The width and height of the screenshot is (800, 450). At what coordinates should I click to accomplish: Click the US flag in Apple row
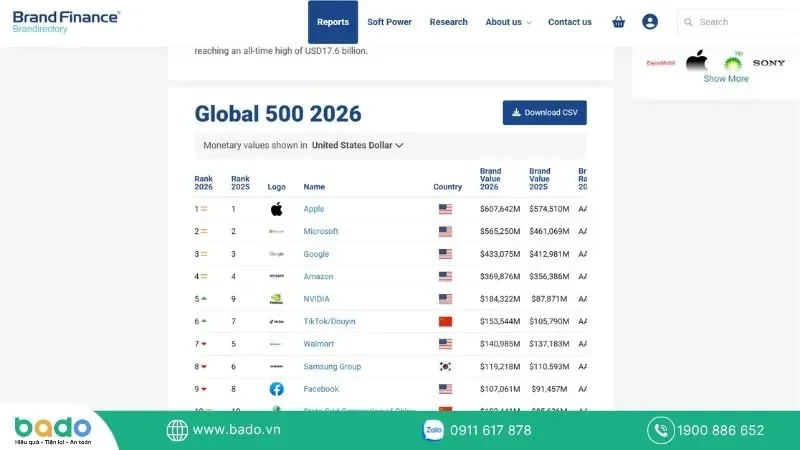[445, 209]
